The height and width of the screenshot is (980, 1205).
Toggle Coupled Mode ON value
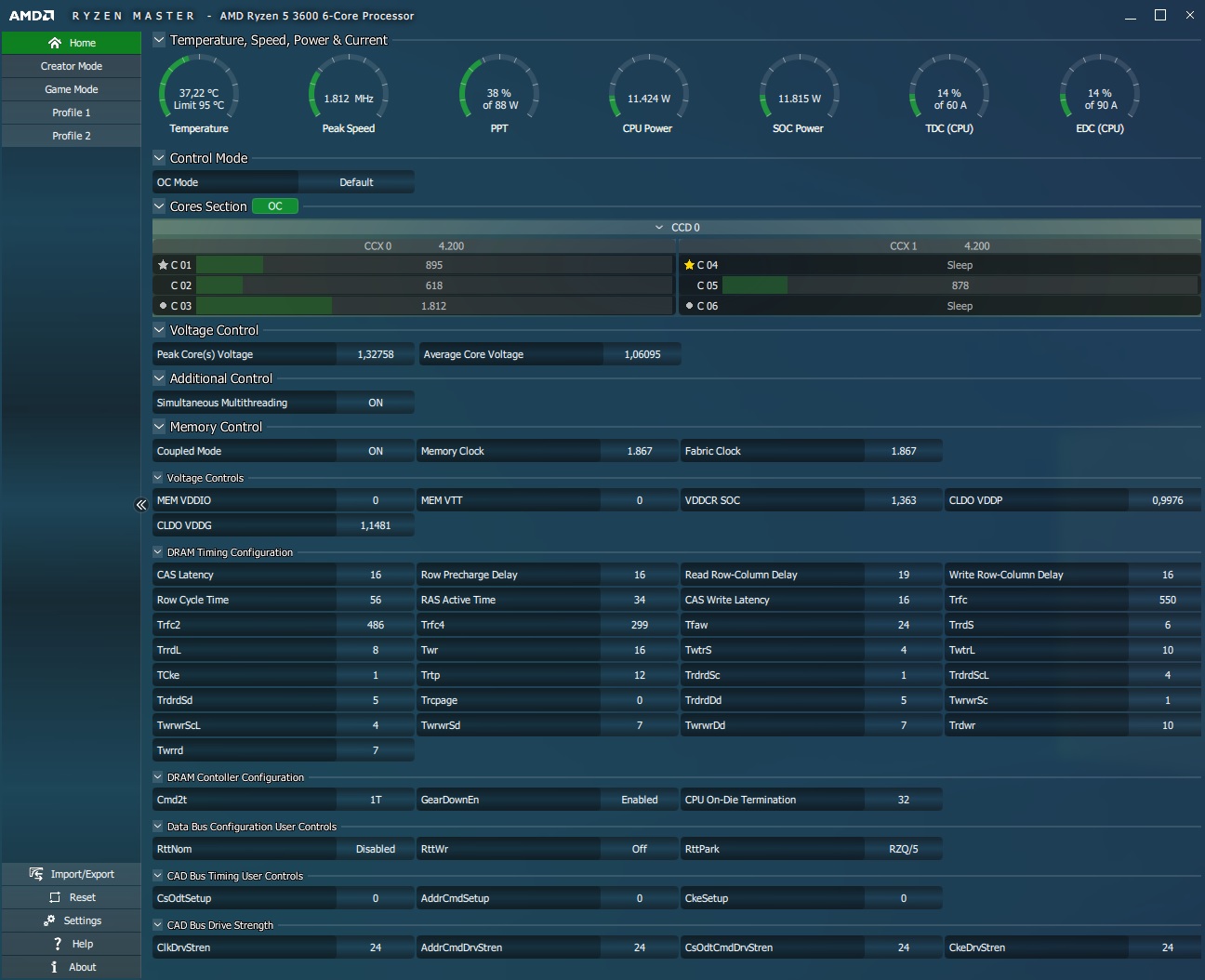click(x=376, y=451)
